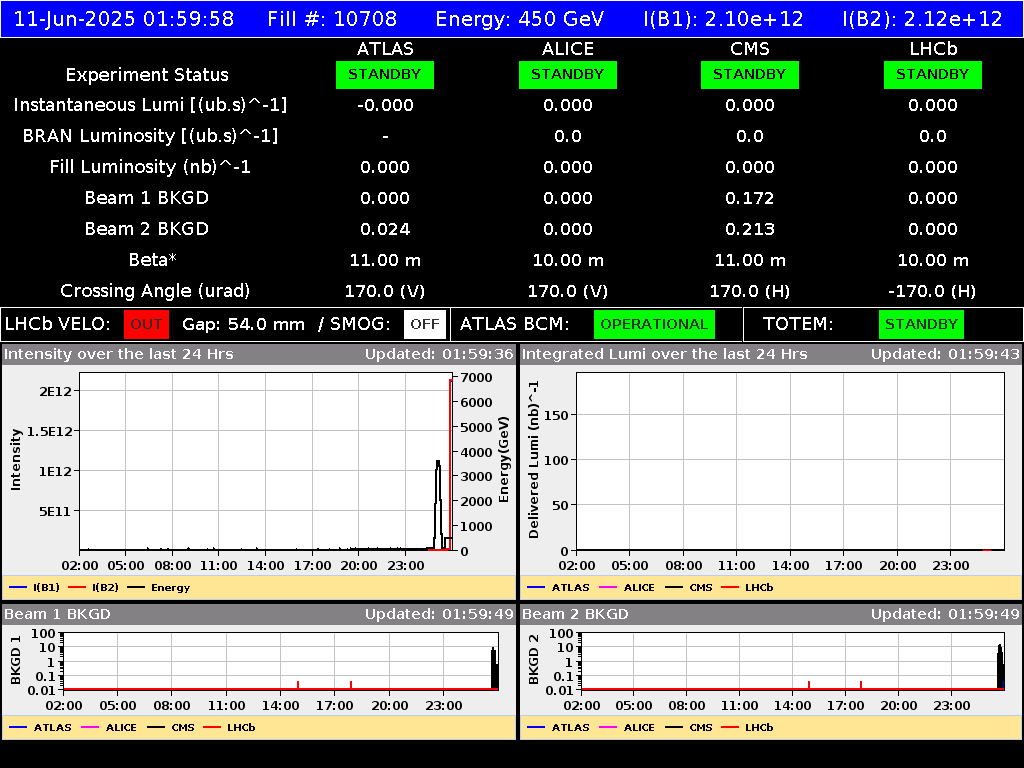The width and height of the screenshot is (1024, 768).
Task: Click the Experiment Status row label
Action: click(147, 75)
